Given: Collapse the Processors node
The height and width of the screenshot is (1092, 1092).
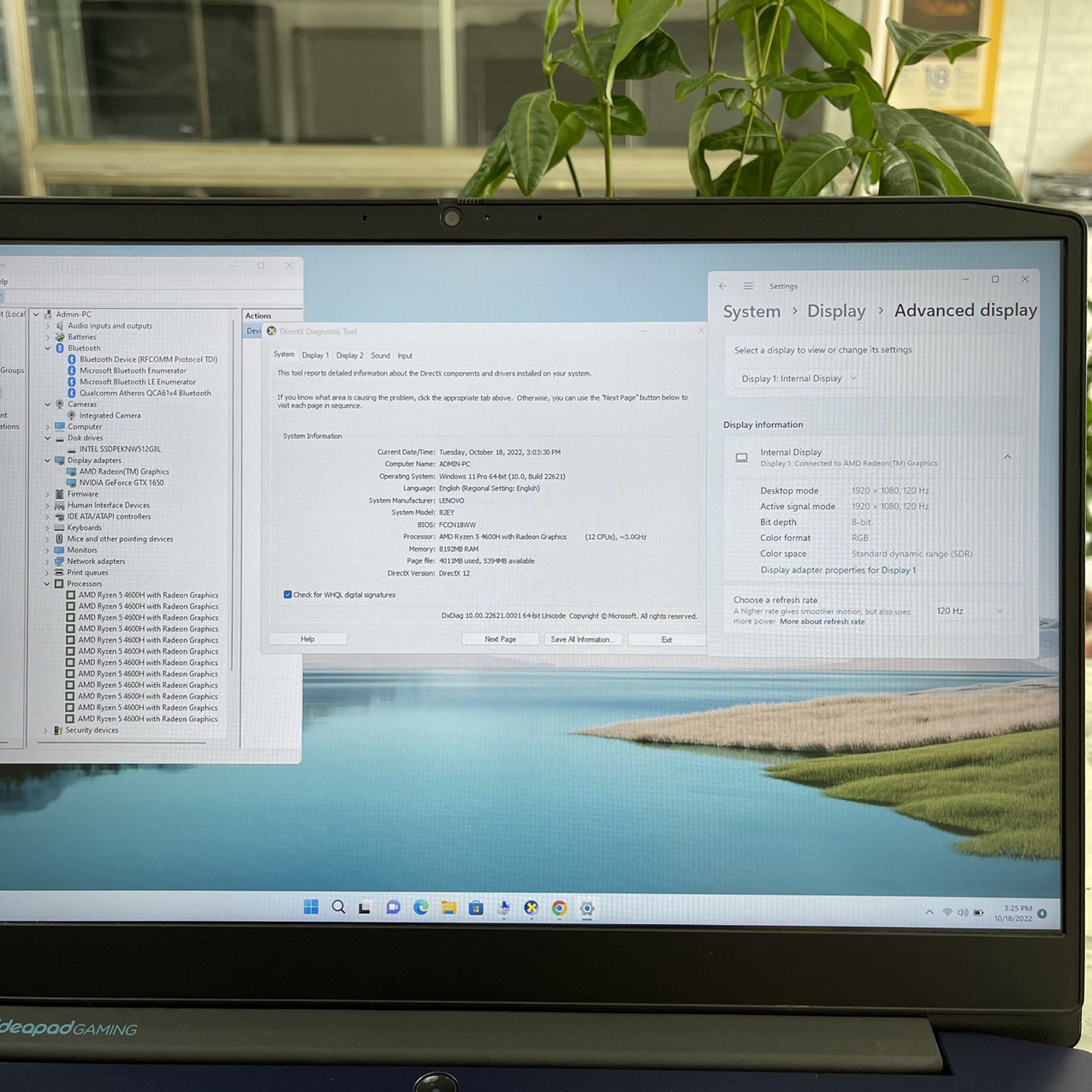Looking at the screenshot, I should 47,584.
